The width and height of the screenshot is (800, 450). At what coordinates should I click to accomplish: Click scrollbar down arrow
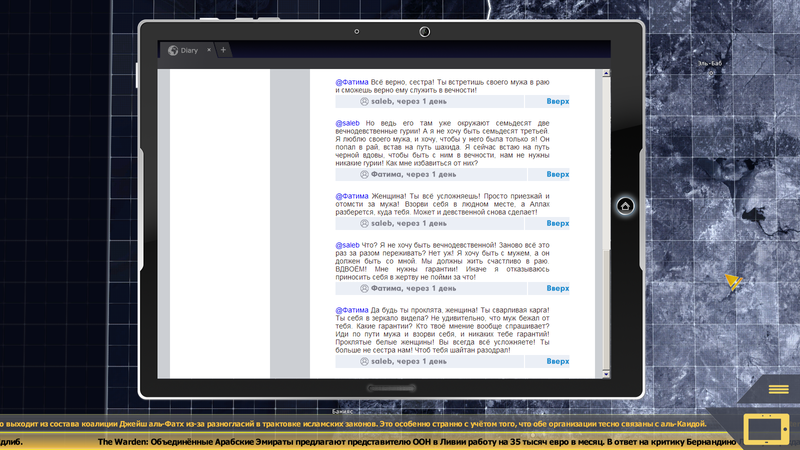click(x=606, y=374)
